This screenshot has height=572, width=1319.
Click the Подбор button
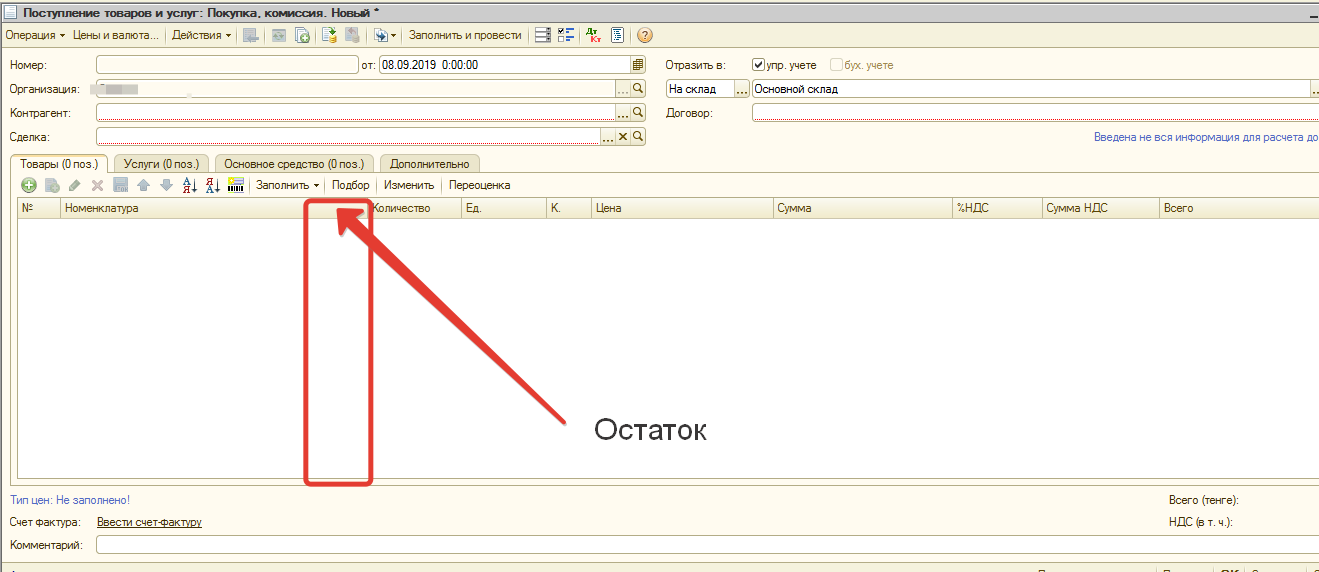tap(350, 185)
